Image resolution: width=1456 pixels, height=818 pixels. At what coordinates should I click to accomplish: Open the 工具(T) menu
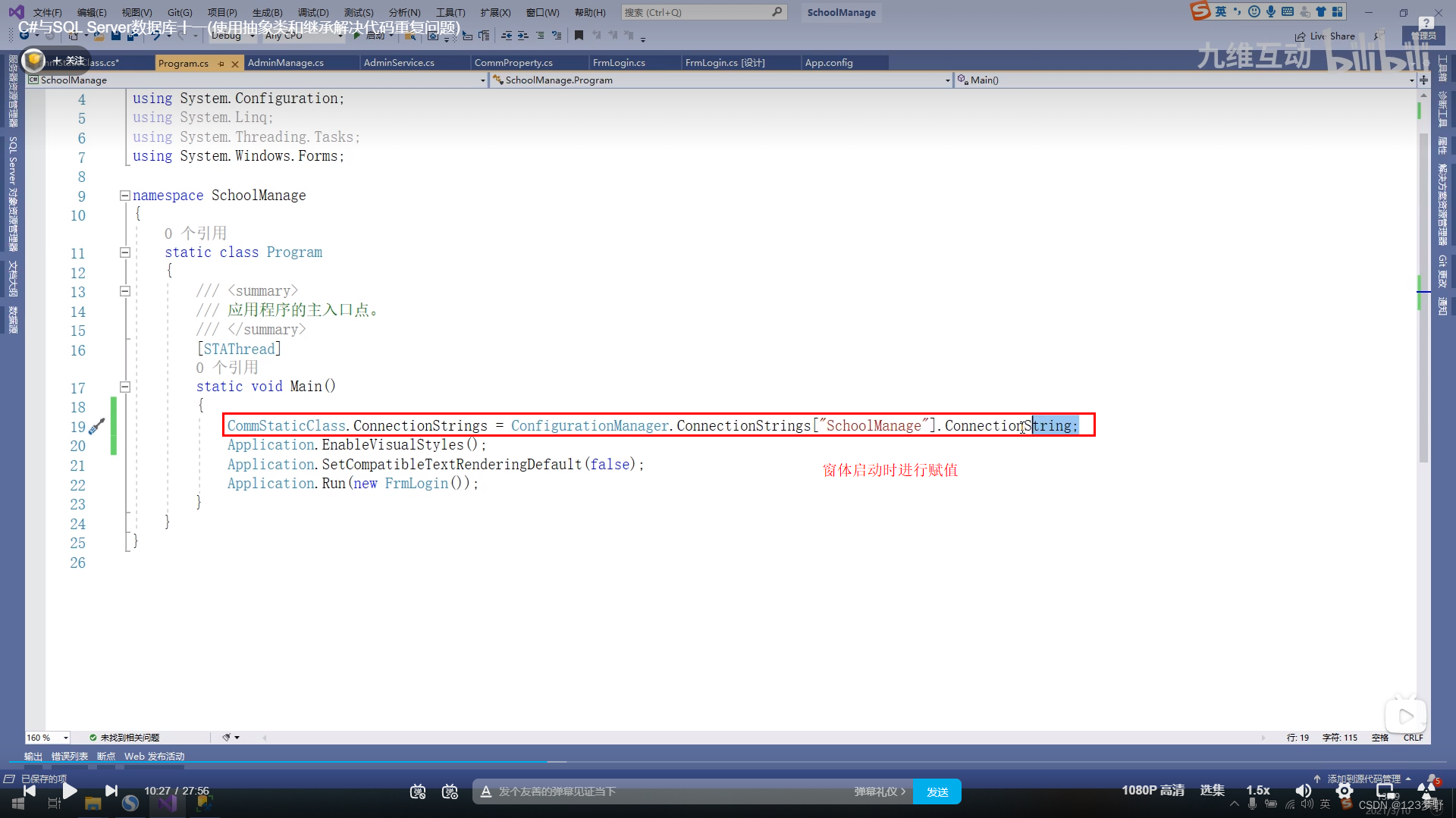point(450,12)
